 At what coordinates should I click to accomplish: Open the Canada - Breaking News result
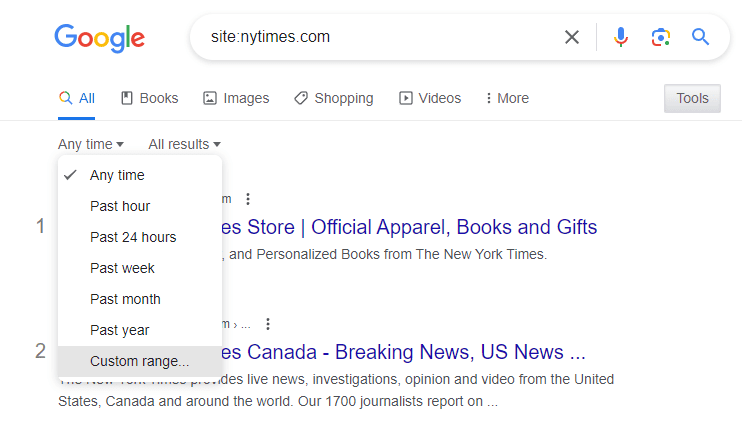point(403,352)
